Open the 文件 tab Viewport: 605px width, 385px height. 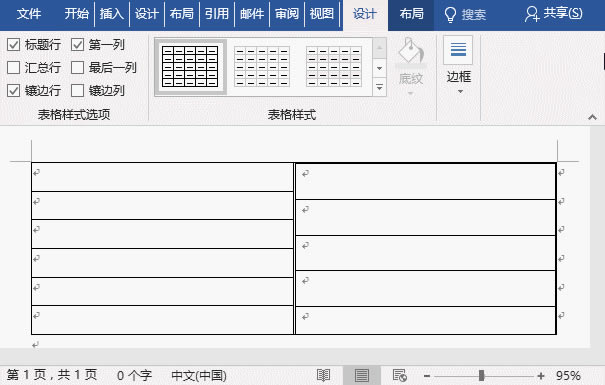coord(29,14)
